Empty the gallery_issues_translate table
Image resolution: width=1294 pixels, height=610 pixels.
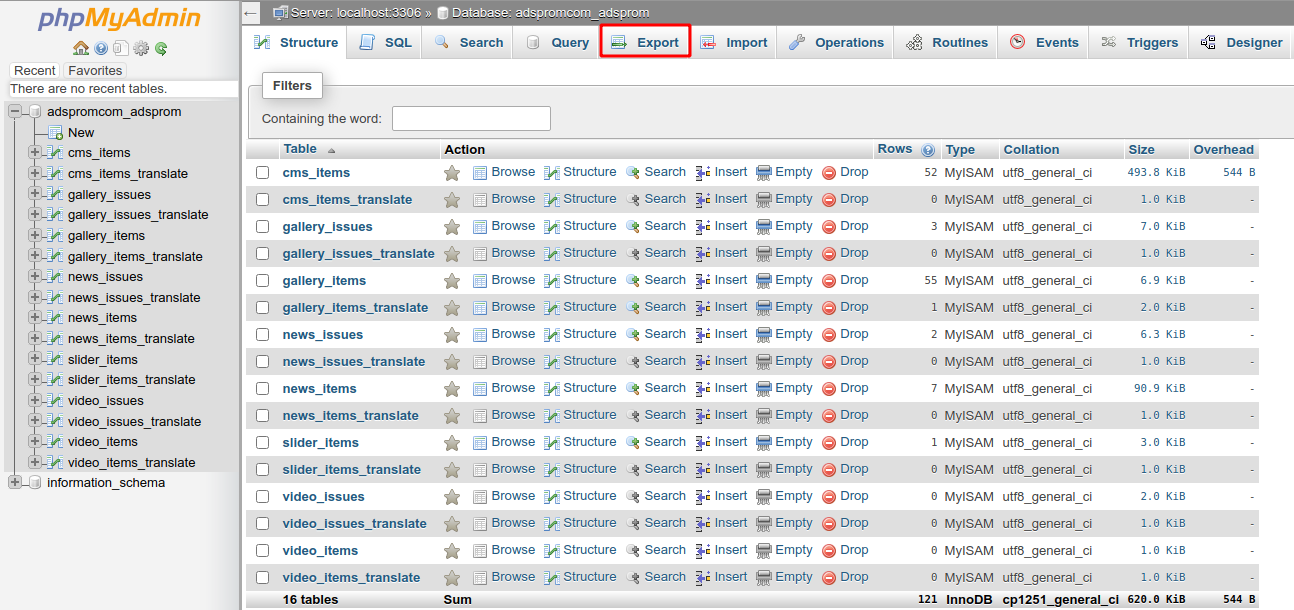point(785,253)
